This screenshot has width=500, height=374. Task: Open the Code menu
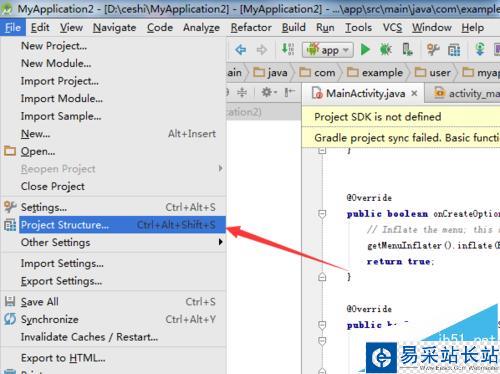click(160, 27)
